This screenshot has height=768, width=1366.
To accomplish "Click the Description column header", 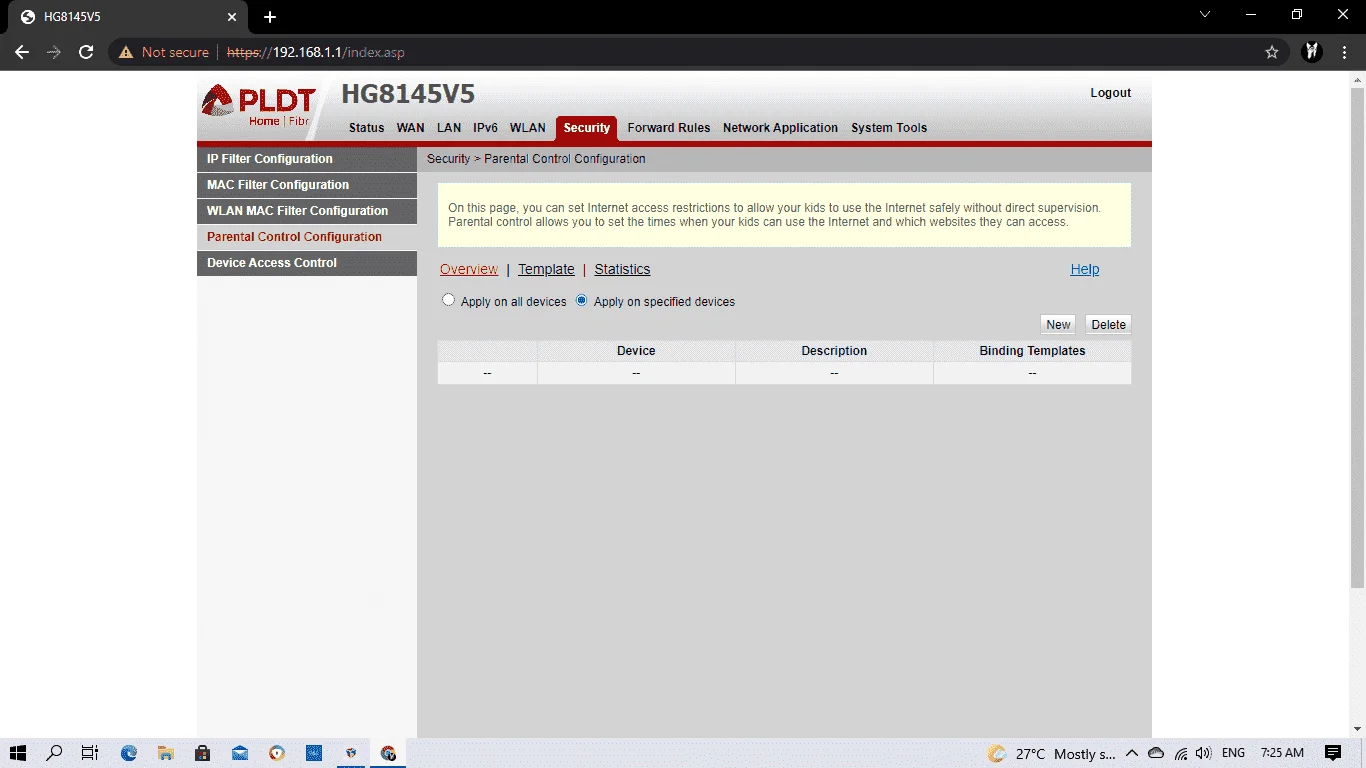I will pyautogui.click(x=834, y=351).
